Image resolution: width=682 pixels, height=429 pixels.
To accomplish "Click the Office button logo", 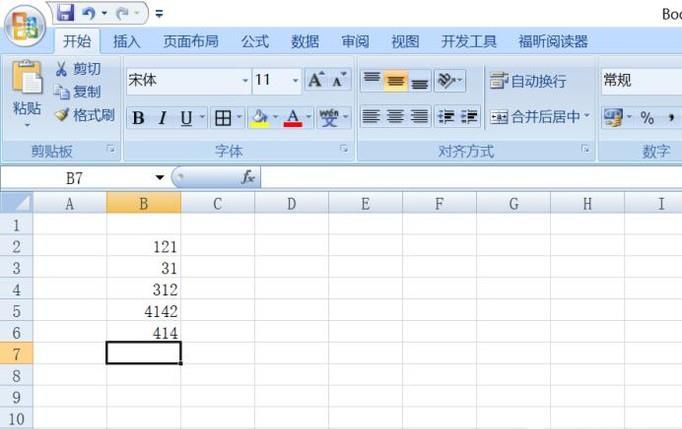I will click(x=25, y=26).
